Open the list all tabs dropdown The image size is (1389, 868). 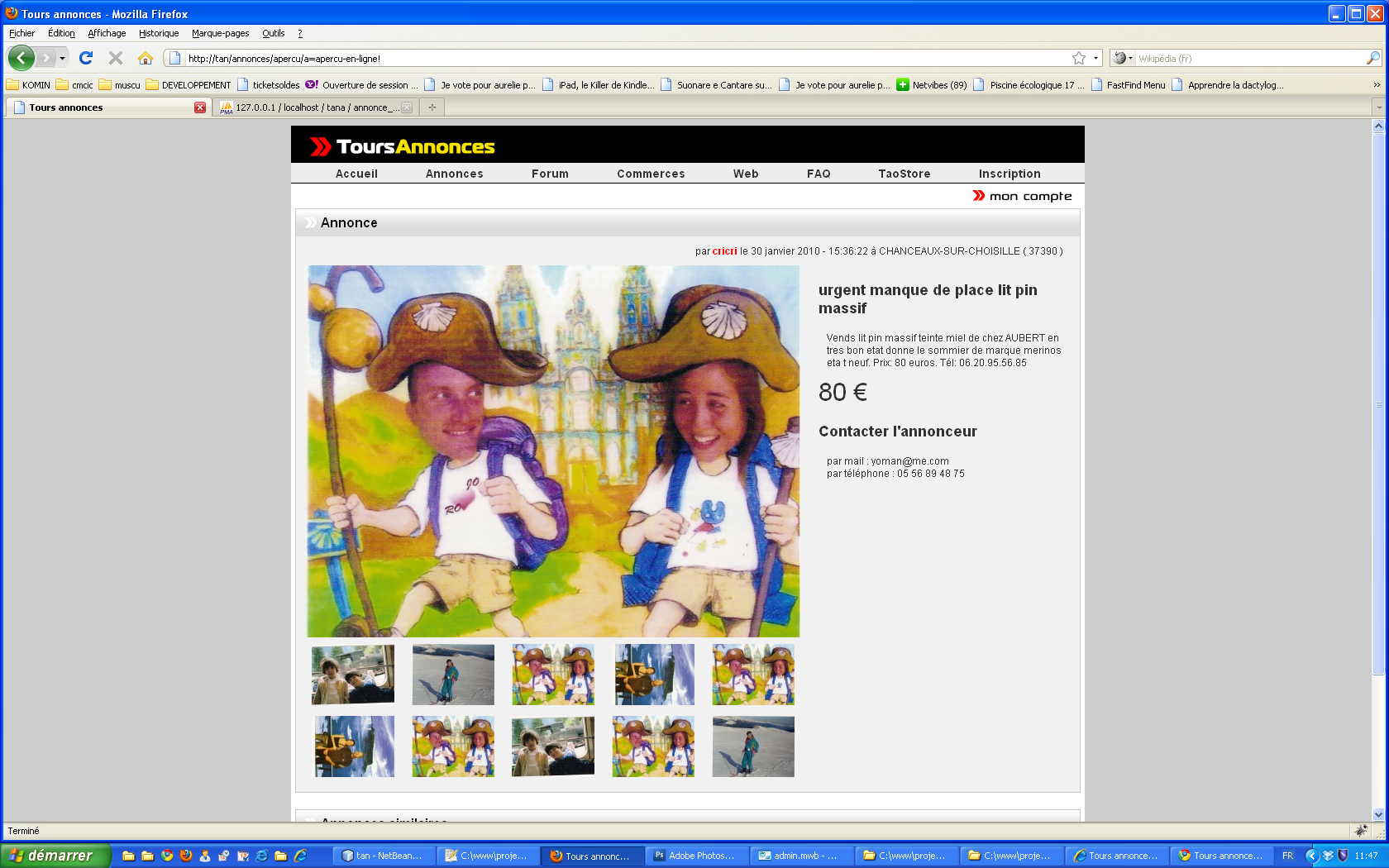tap(1378, 107)
